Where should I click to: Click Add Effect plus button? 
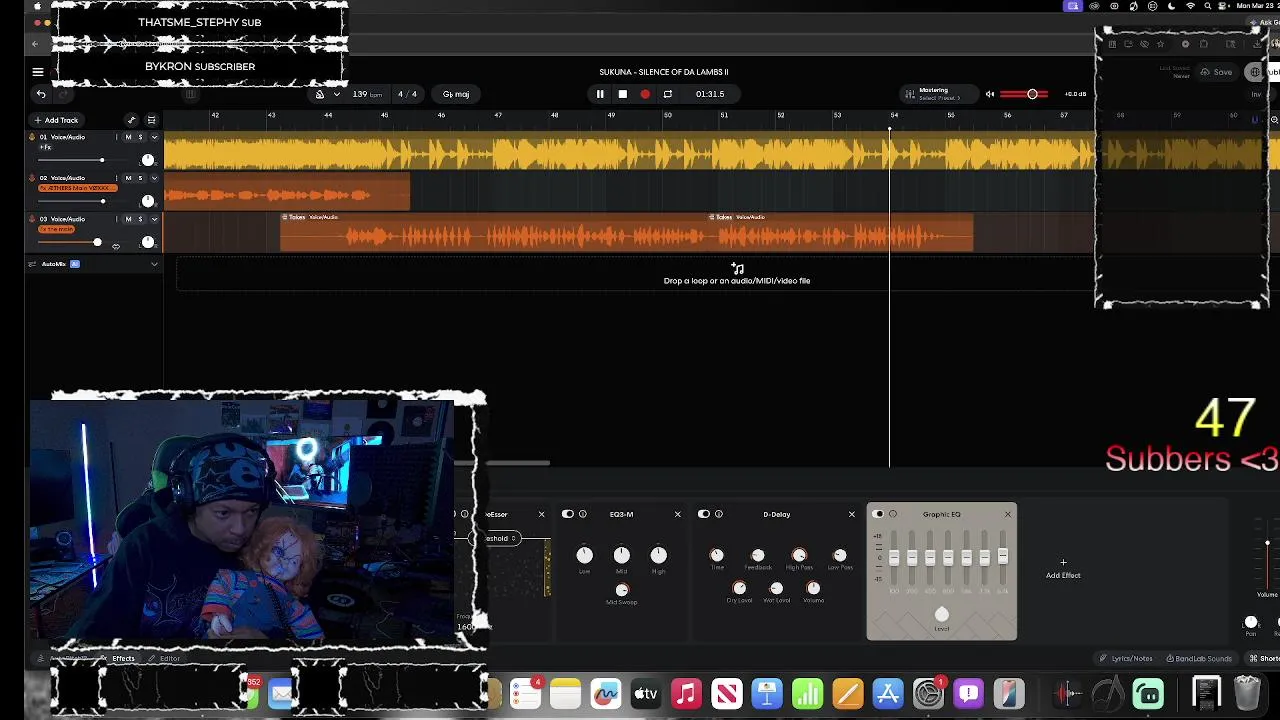tap(1063, 568)
